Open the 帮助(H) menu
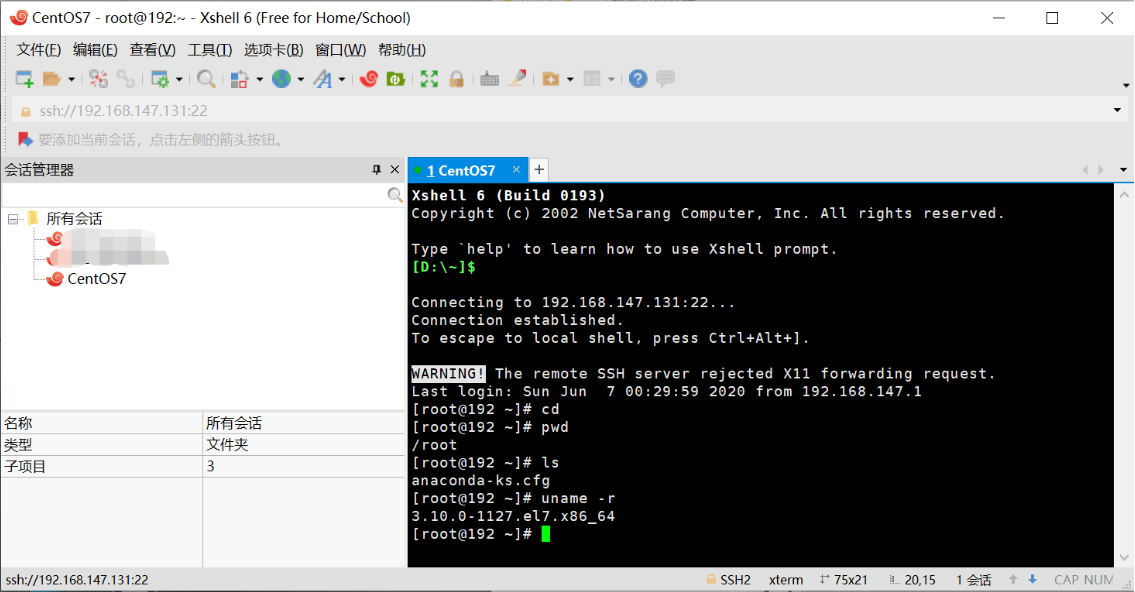1135x592 pixels. (x=402, y=50)
